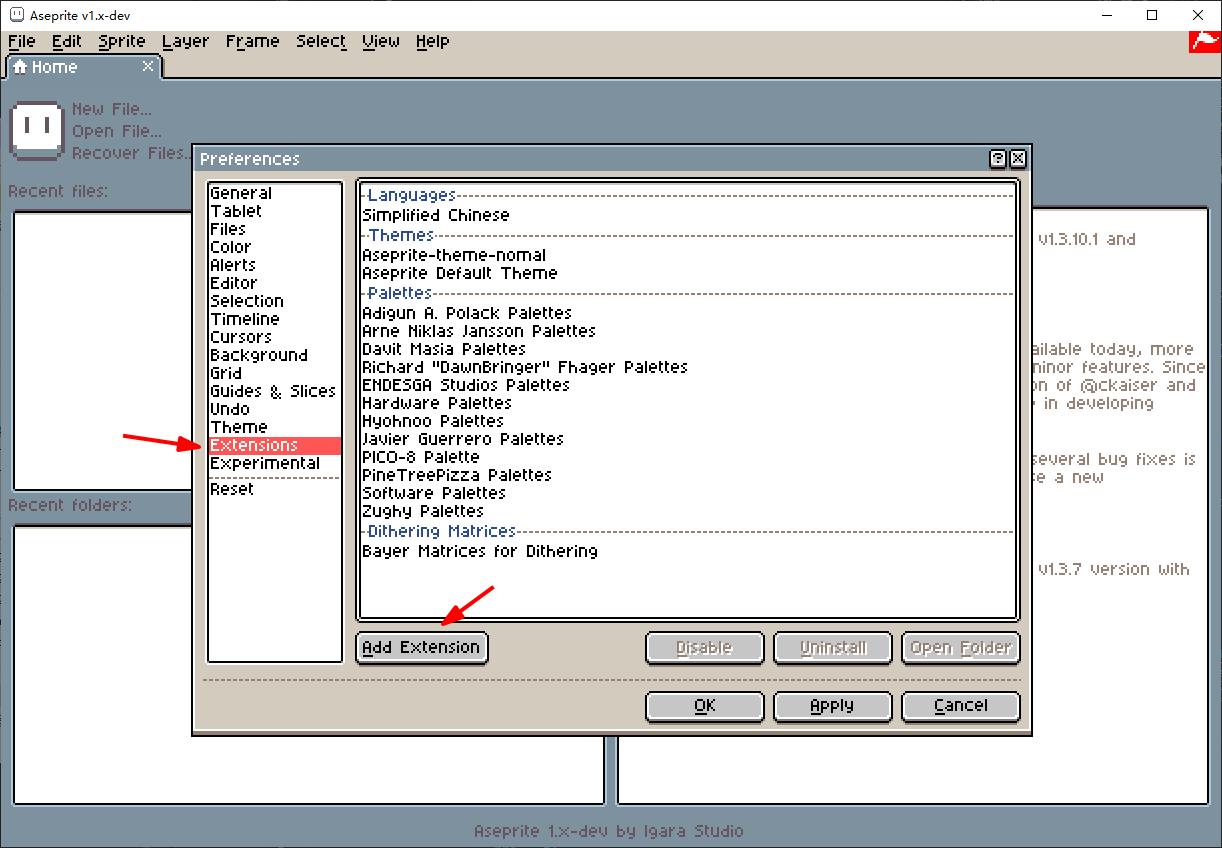Open the View menu
Screen dimensions: 1222x848
(x=381, y=41)
